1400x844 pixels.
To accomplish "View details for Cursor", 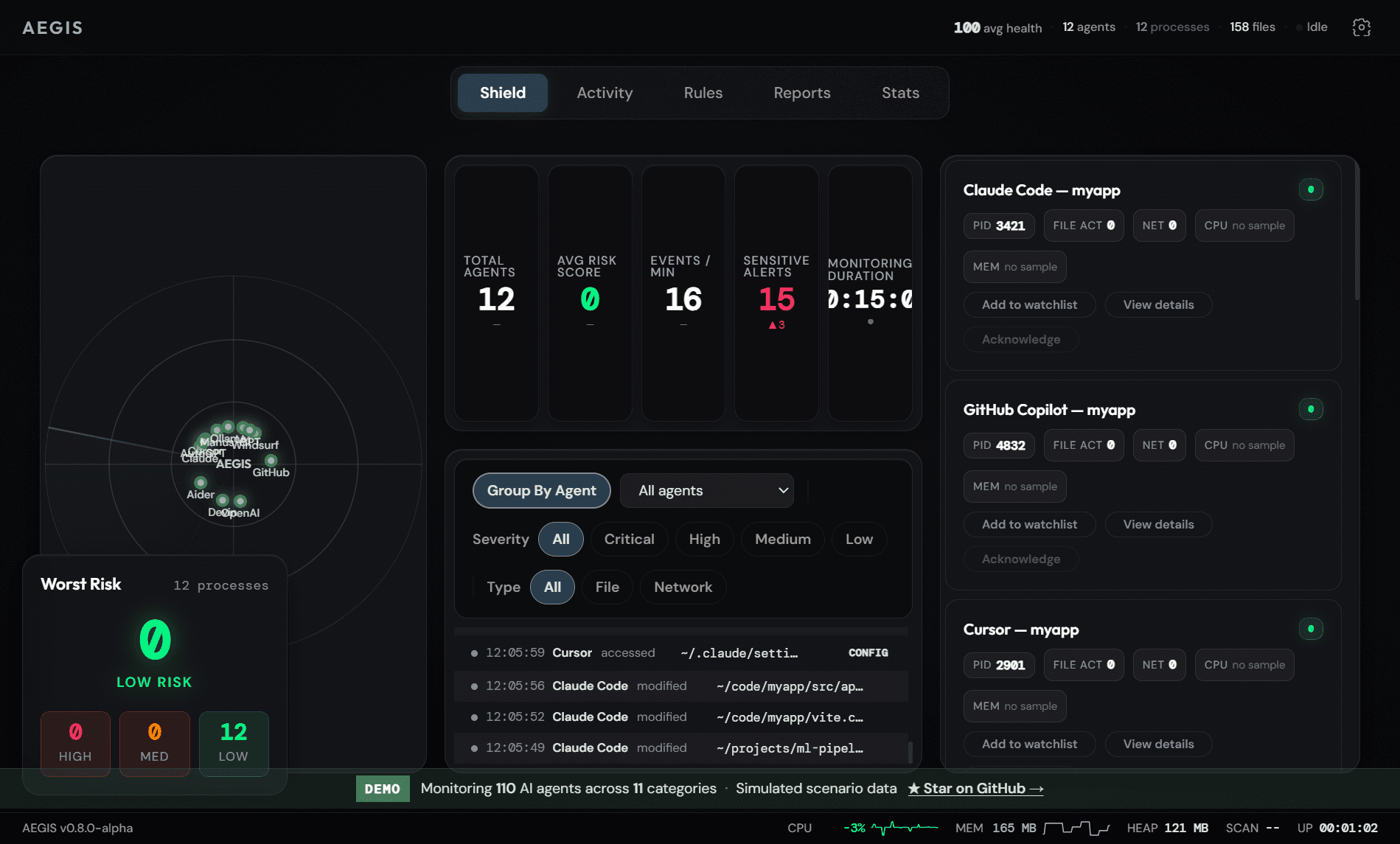I will tap(1159, 744).
